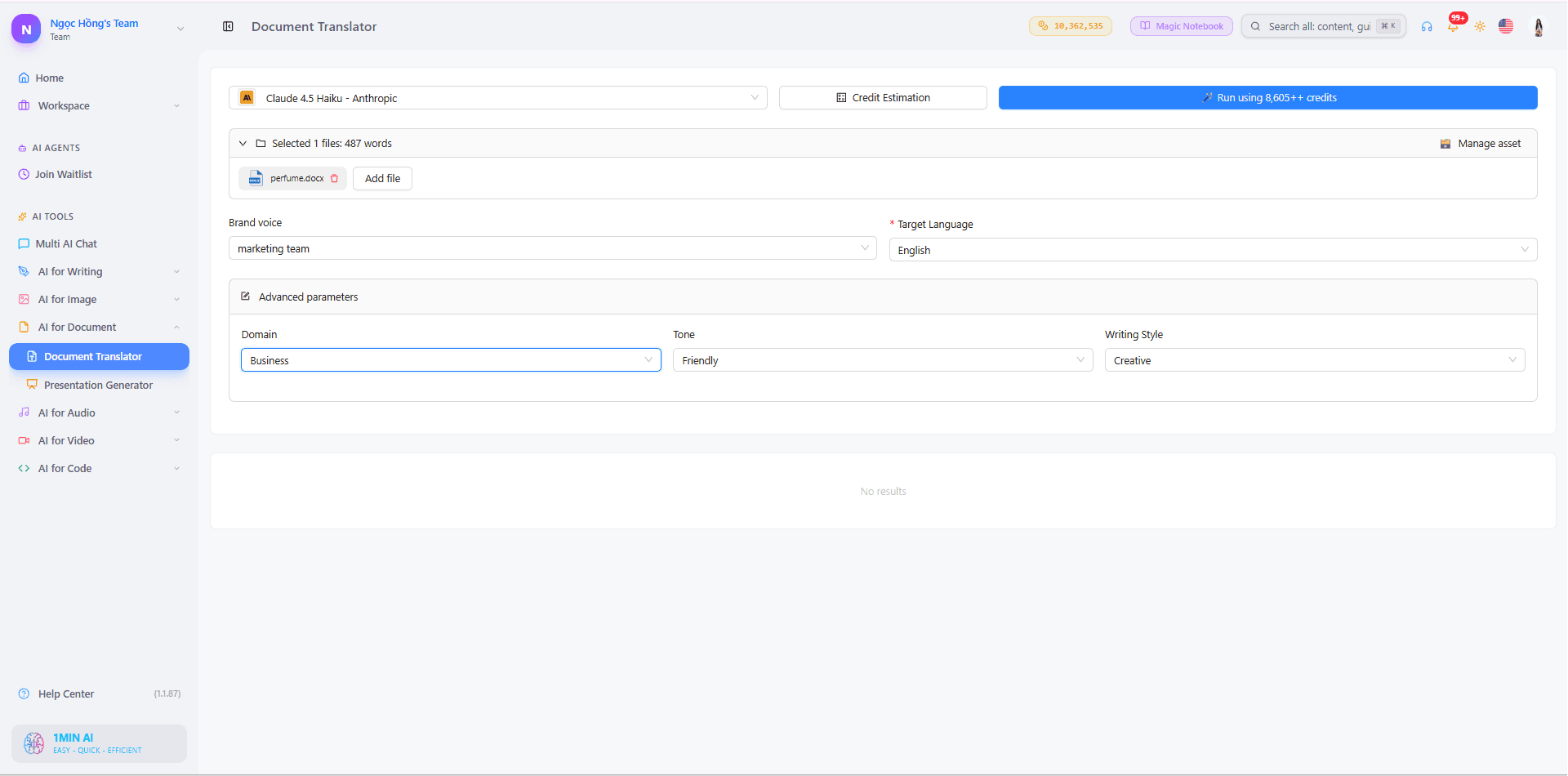1568x776 pixels.
Task: Click the Presentation Generator easel icon
Action: pyautogui.click(x=32, y=384)
